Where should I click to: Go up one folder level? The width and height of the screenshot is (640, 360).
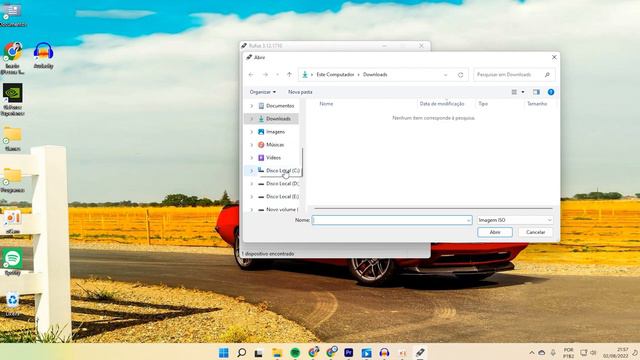coord(289,75)
